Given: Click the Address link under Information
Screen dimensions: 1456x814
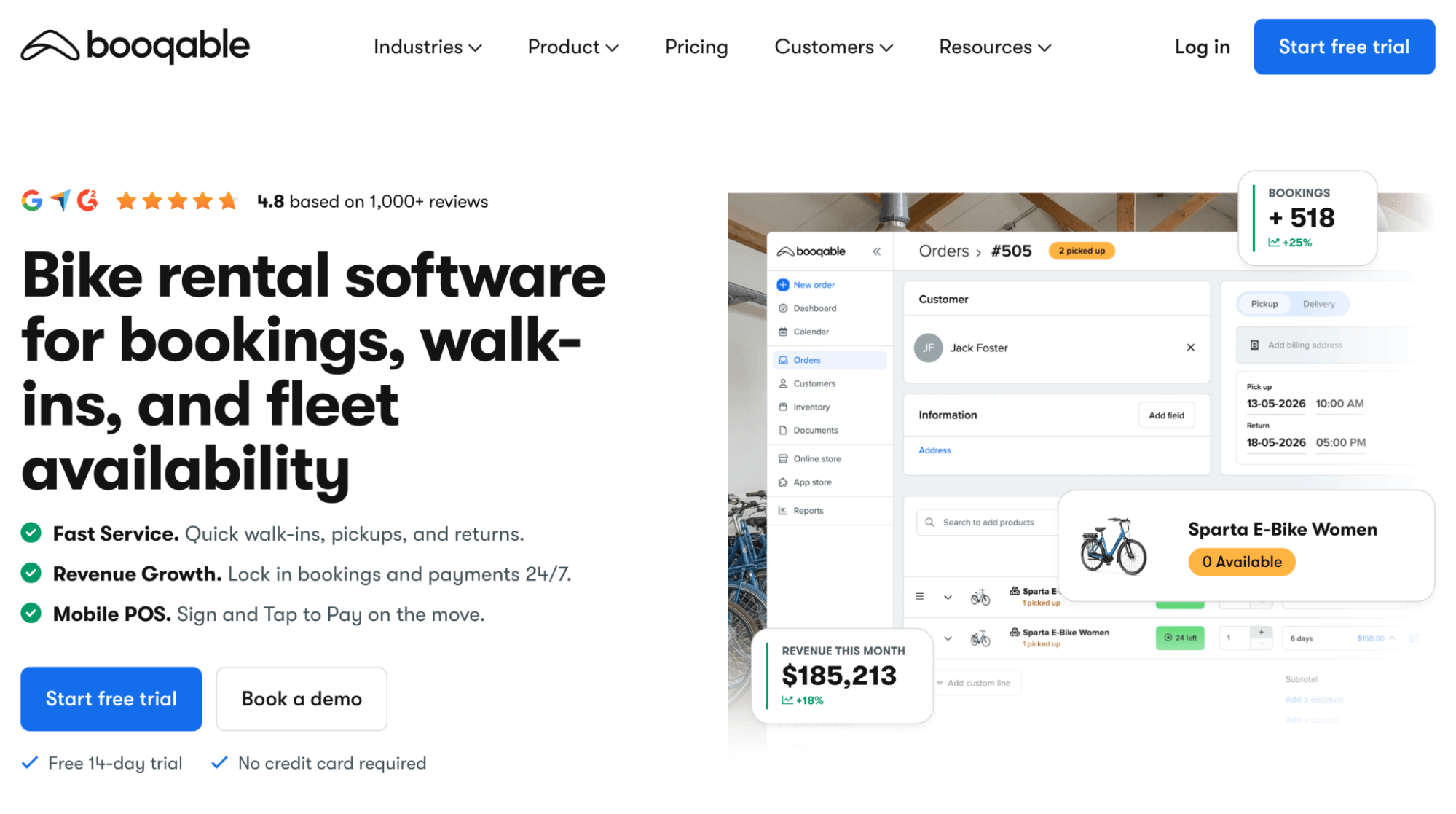Looking at the screenshot, I should (934, 450).
